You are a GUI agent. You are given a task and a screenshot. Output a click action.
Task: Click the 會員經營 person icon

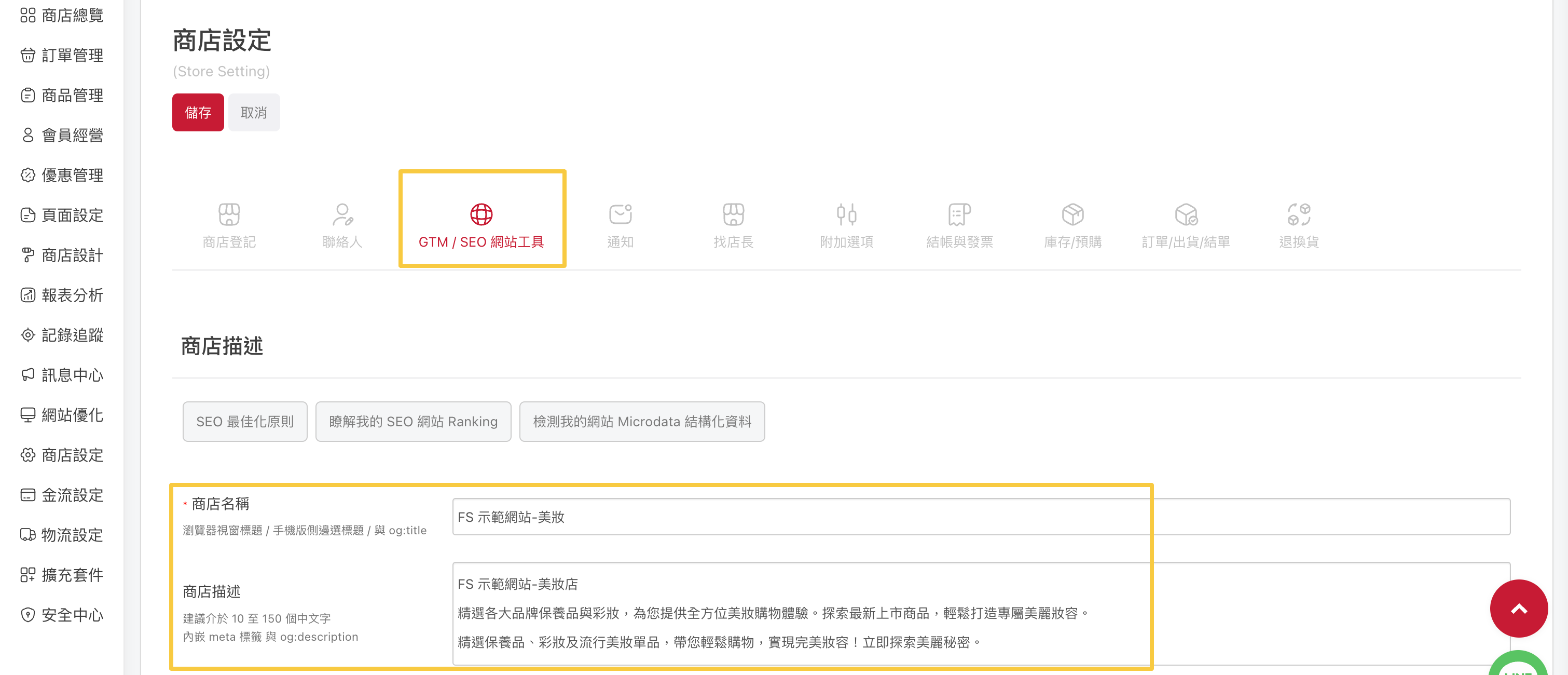coord(28,135)
